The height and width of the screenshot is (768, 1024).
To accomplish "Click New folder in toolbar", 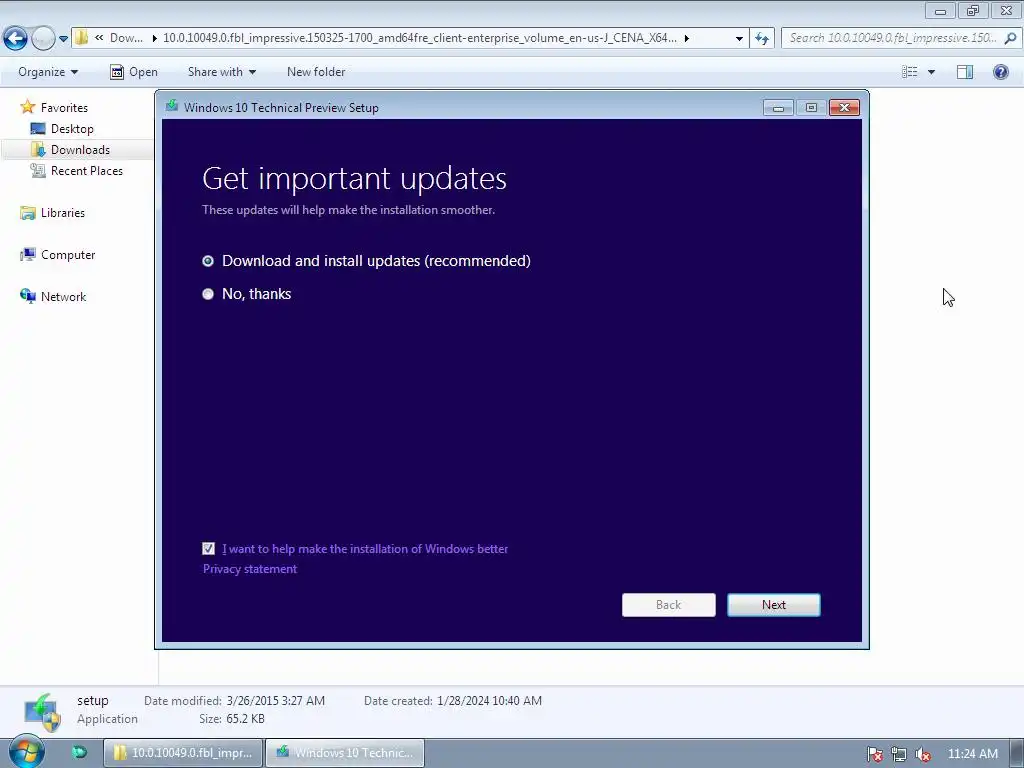I will (316, 72).
